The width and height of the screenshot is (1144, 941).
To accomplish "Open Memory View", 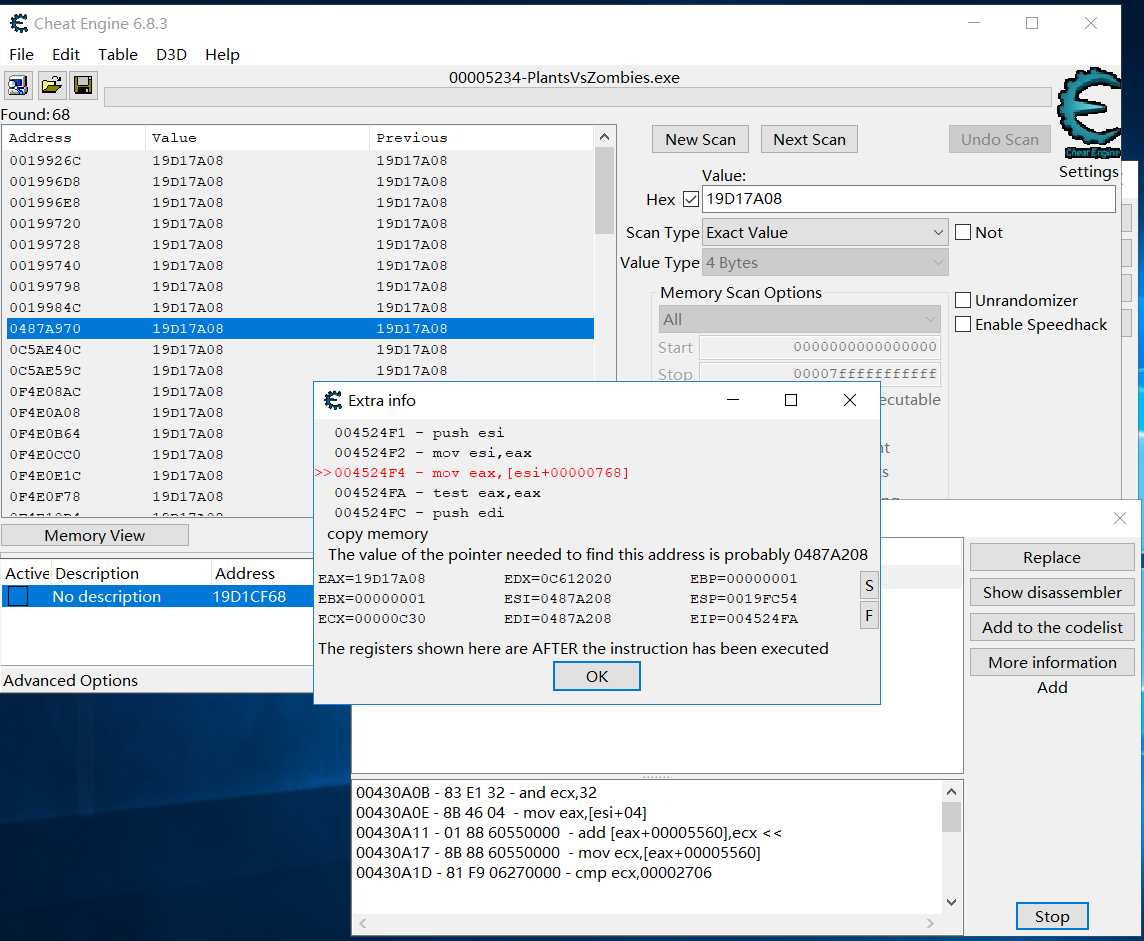I will click(95, 535).
